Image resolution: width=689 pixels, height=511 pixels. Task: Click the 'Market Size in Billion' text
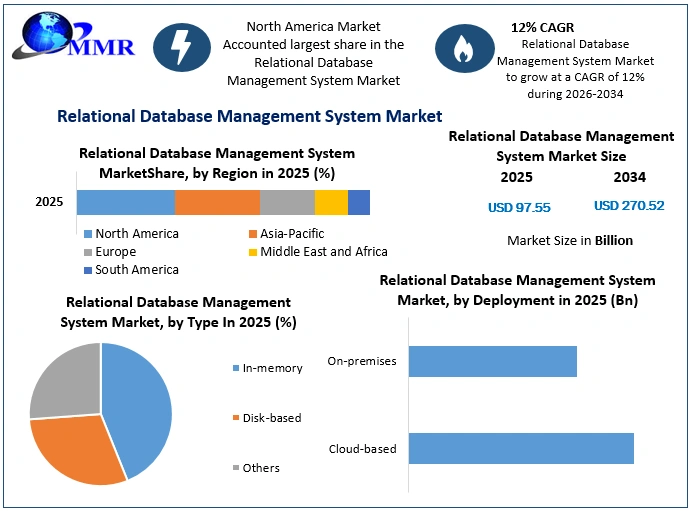coord(570,241)
